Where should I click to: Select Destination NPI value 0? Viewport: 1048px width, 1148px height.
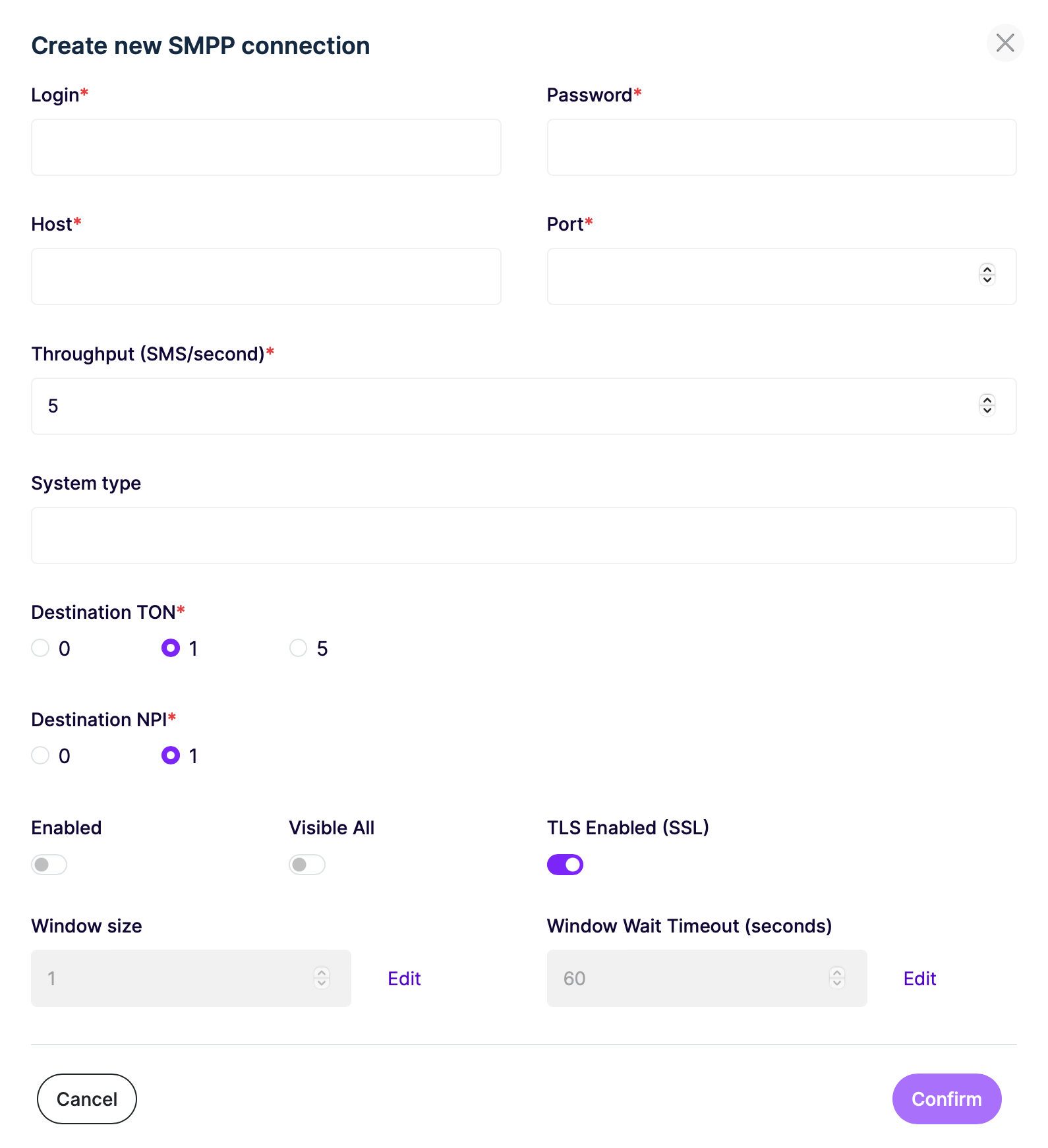coord(40,755)
